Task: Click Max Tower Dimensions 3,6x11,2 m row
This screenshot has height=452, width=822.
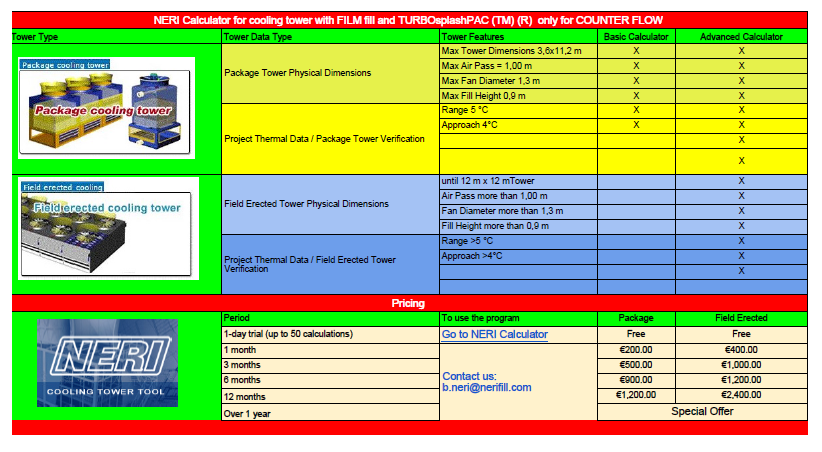Action: 518,51
